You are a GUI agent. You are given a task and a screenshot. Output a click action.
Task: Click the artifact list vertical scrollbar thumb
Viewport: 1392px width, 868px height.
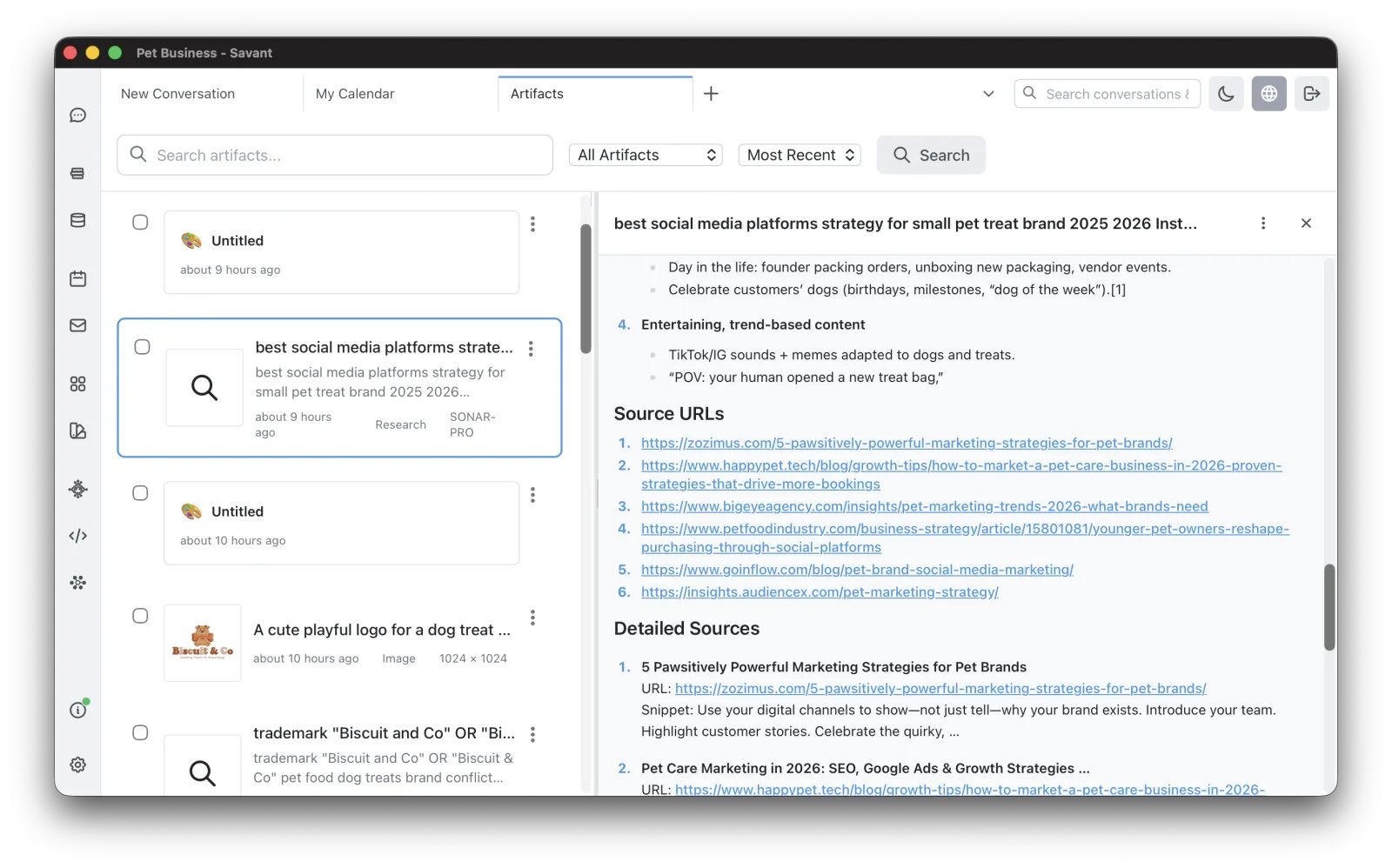click(x=586, y=289)
